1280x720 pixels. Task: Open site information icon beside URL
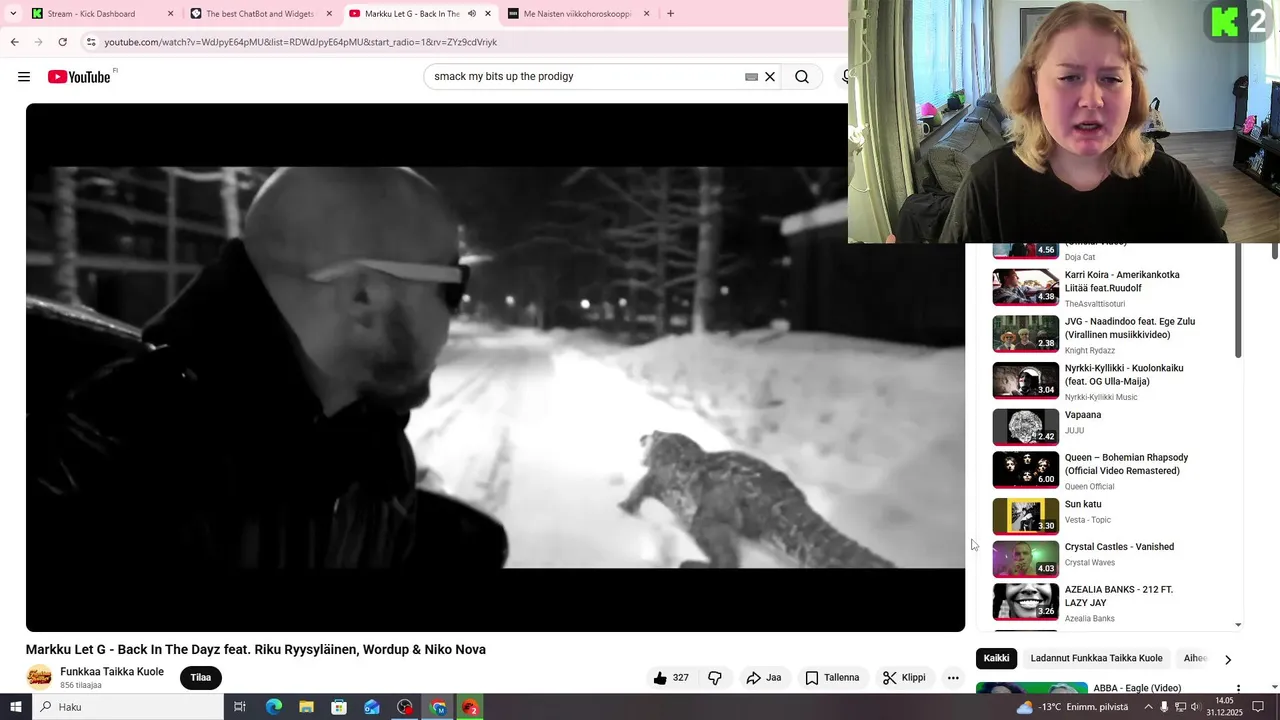(91, 42)
